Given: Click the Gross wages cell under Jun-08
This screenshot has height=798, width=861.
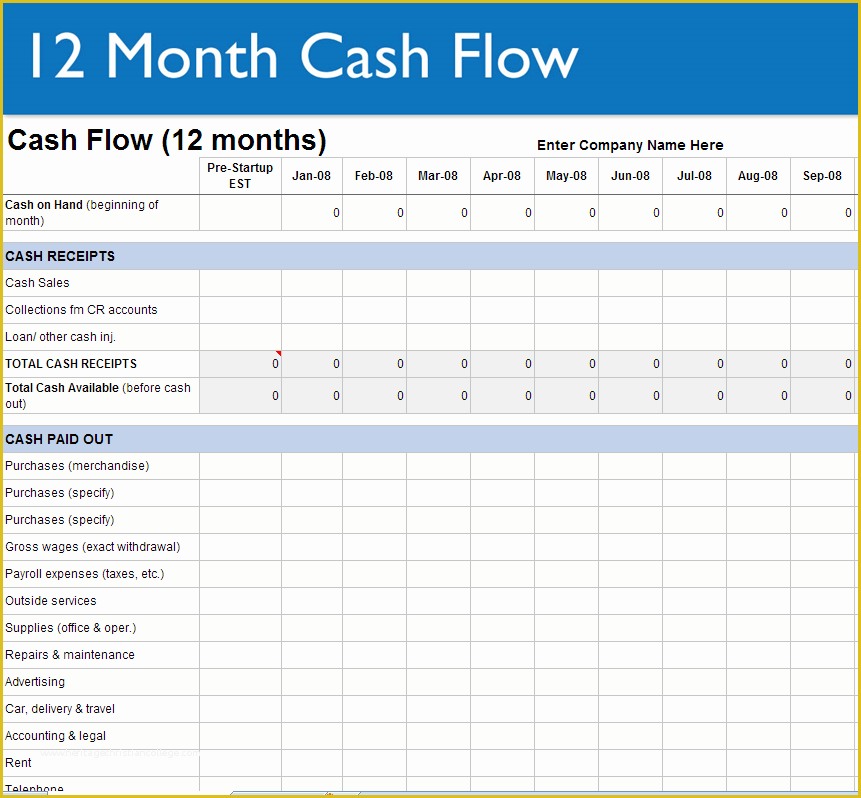Looking at the screenshot, I should pyautogui.click(x=630, y=547).
